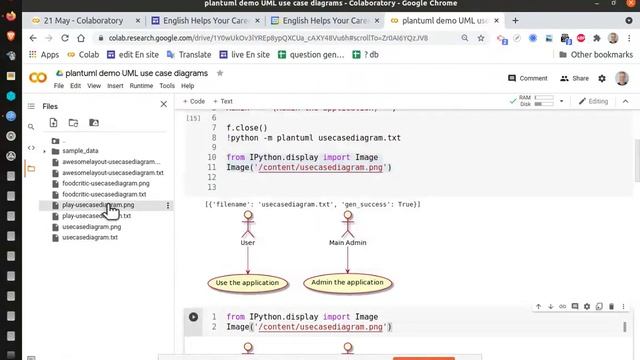Select foodcritic-usecasediagram.png file
This screenshot has height=360, width=640.
pyautogui.click(x=106, y=184)
